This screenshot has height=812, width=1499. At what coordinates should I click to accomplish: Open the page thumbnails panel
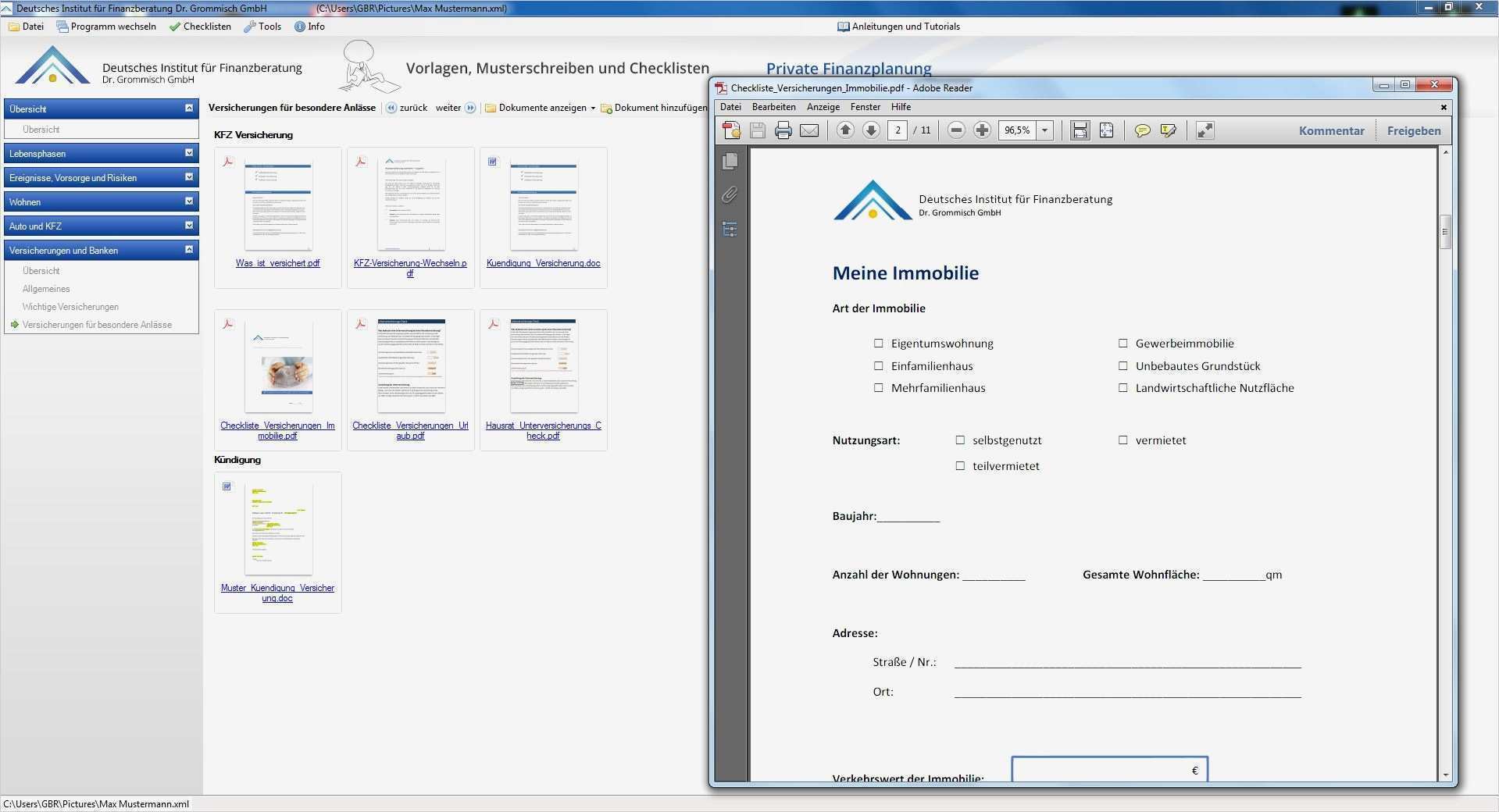[730, 160]
